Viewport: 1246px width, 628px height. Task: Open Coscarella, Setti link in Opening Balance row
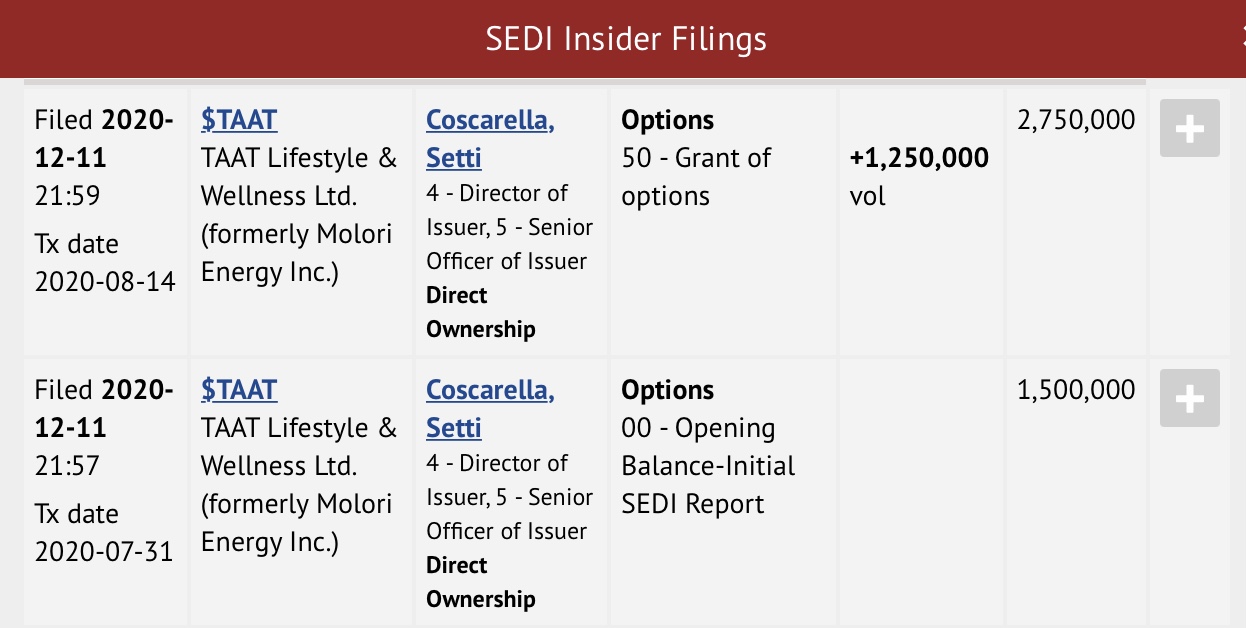[489, 408]
